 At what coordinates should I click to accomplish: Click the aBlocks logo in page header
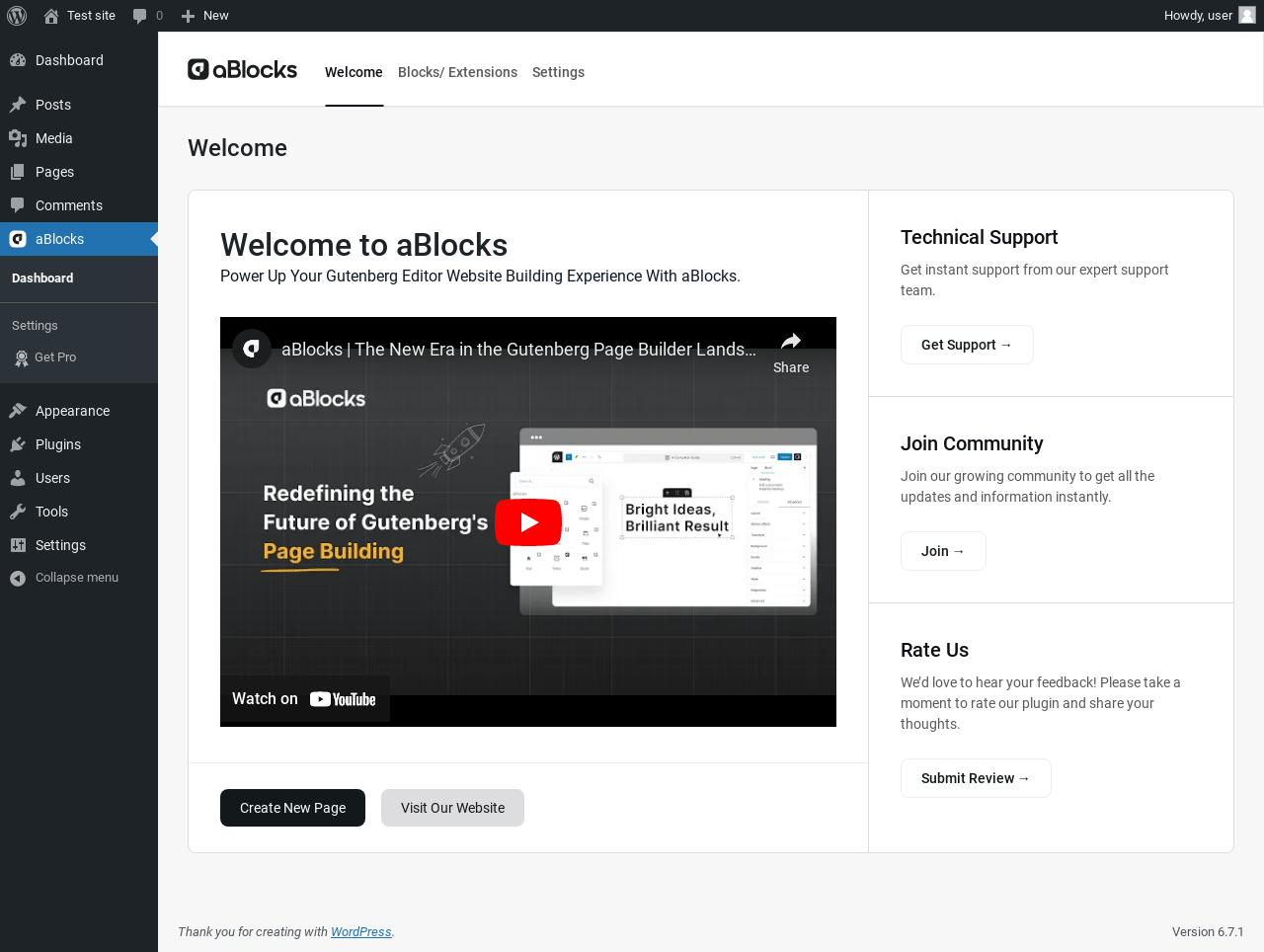coord(243,69)
